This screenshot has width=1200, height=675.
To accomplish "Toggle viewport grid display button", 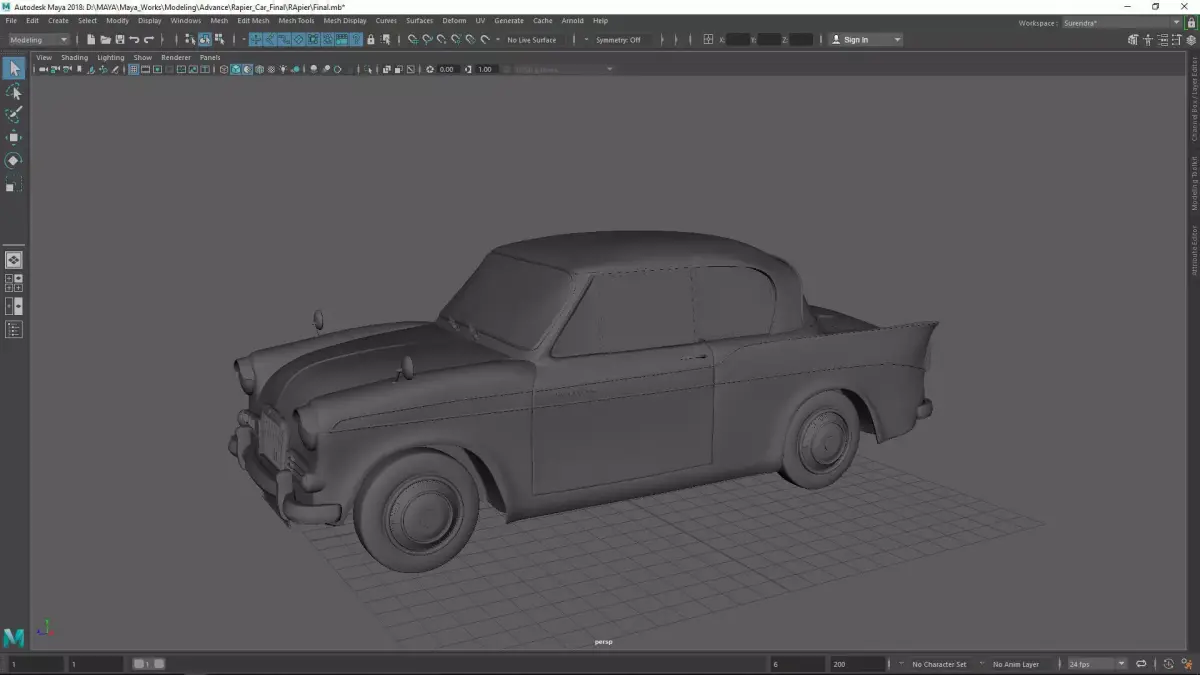I will coord(133,70).
